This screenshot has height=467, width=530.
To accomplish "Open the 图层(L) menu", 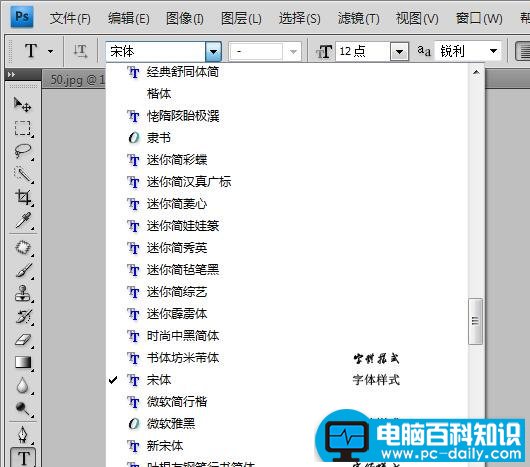I will click(x=241, y=18).
